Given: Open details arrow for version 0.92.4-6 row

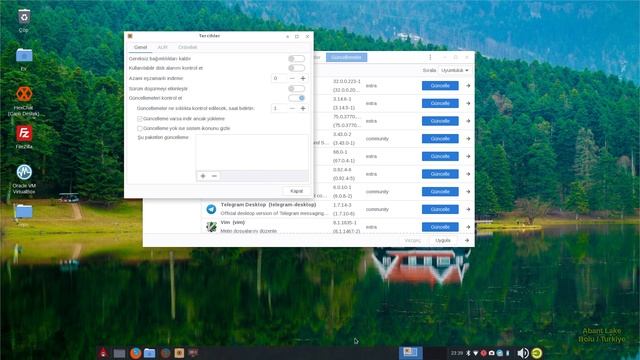Looking at the screenshot, I should pyautogui.click(x=468, y=174).
